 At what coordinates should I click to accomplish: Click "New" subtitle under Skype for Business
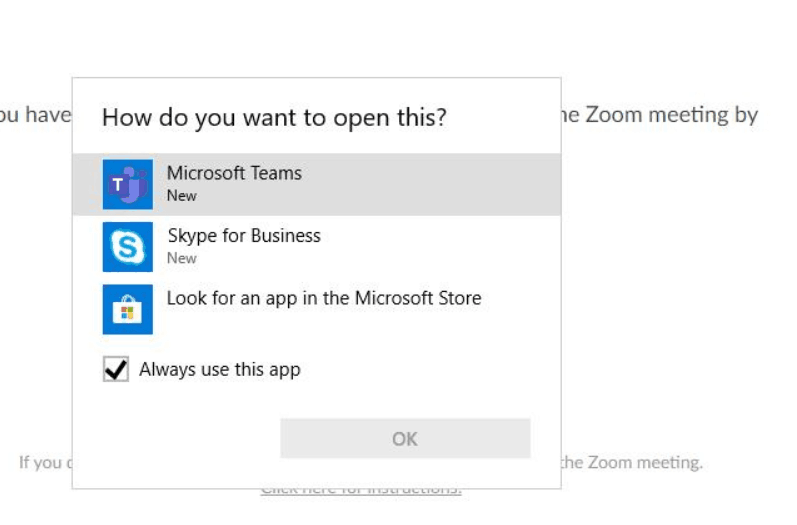point(182,258)
